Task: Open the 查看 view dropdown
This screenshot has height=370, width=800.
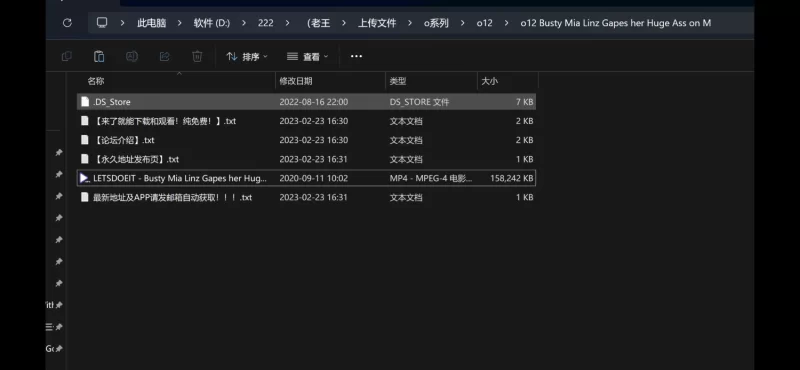Action: tap(308, 57)
